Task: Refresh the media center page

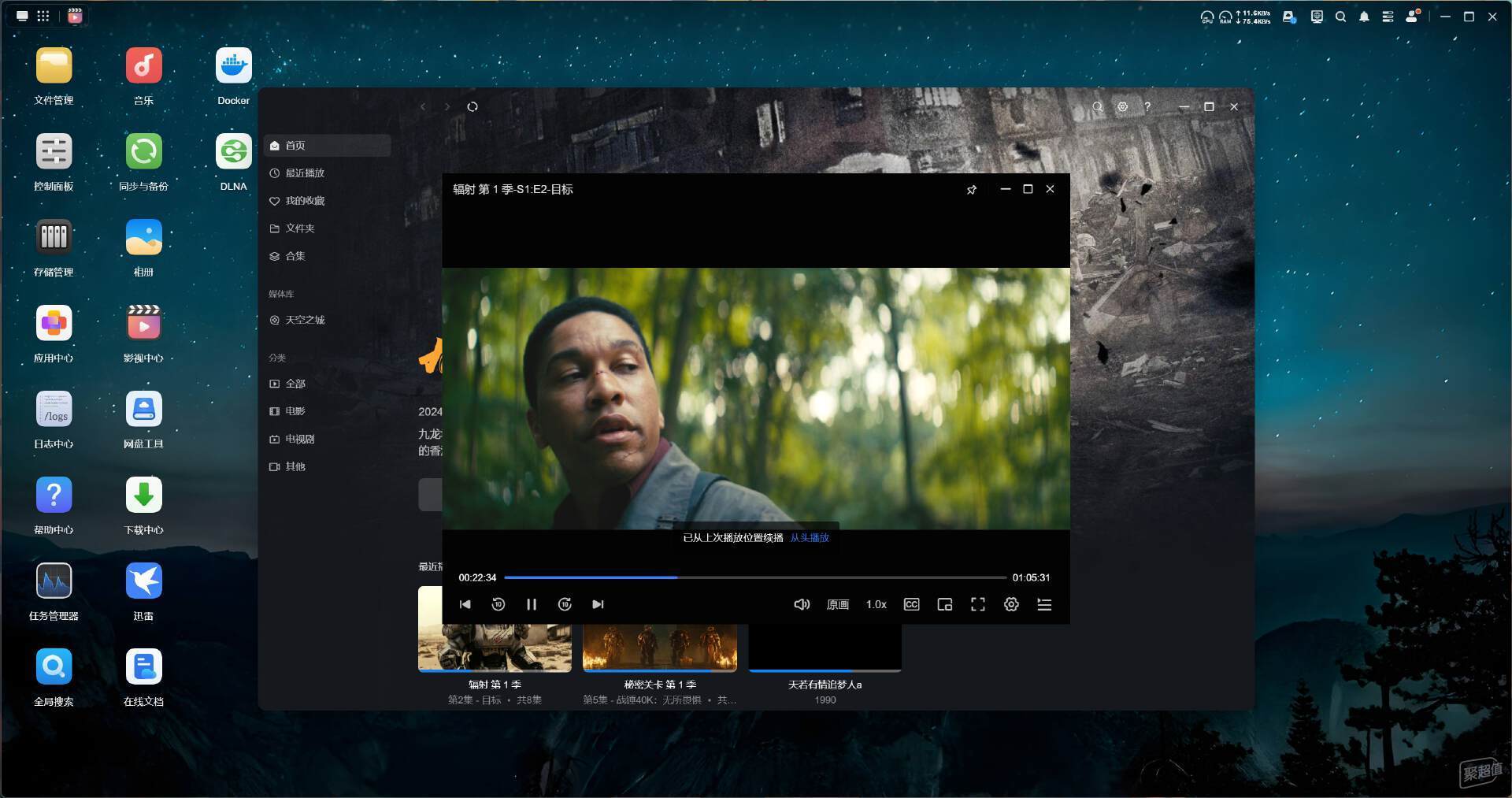Action: (472, 107)
